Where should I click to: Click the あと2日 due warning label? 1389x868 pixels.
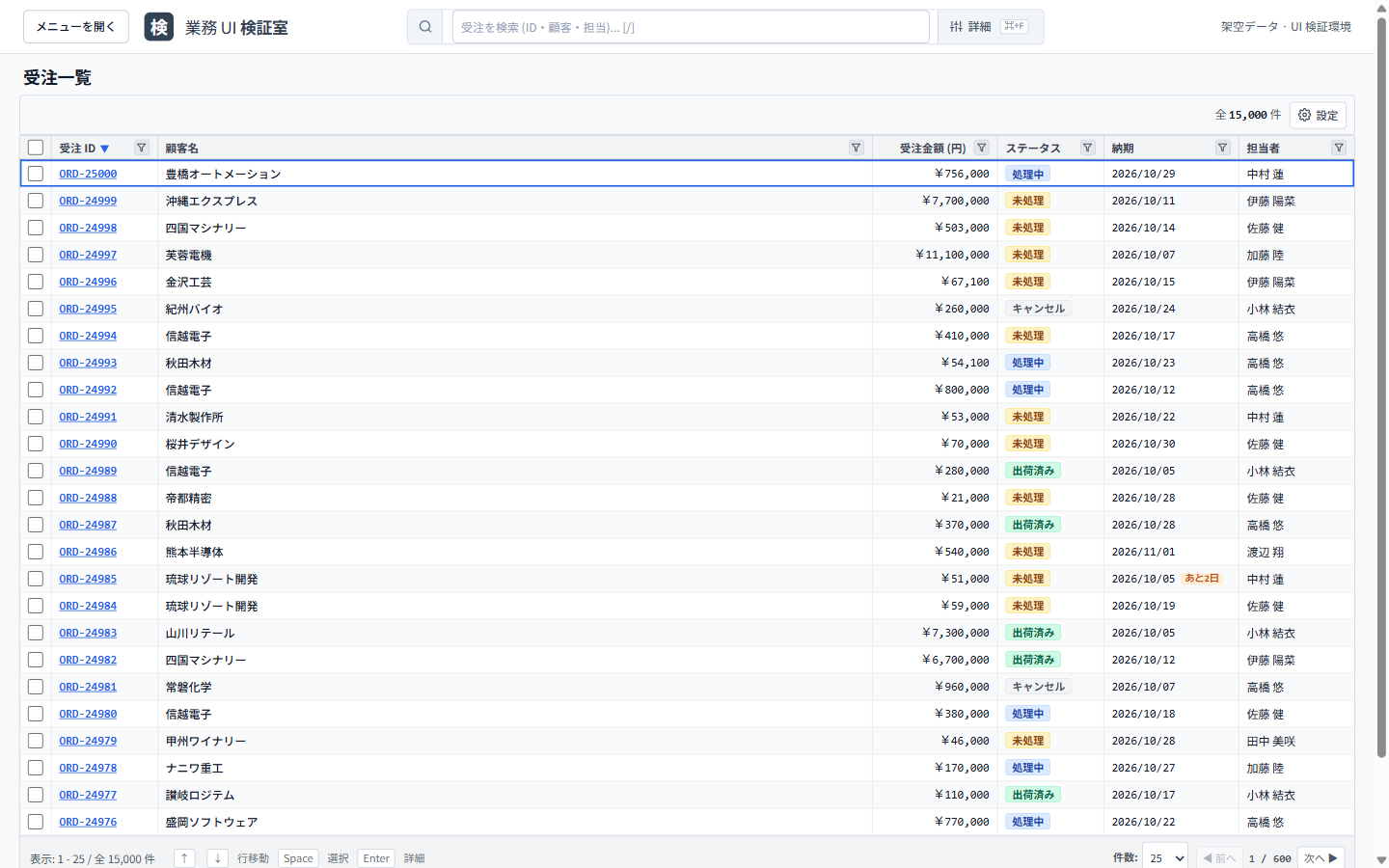pyautogui.click(x=1202, y=579)
